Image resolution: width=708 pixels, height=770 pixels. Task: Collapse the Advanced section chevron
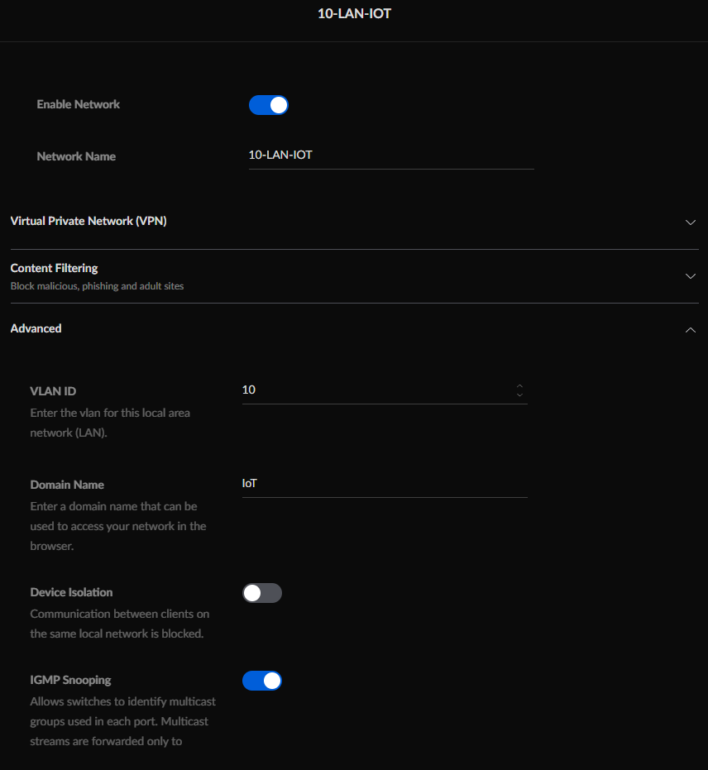point(690,329)
